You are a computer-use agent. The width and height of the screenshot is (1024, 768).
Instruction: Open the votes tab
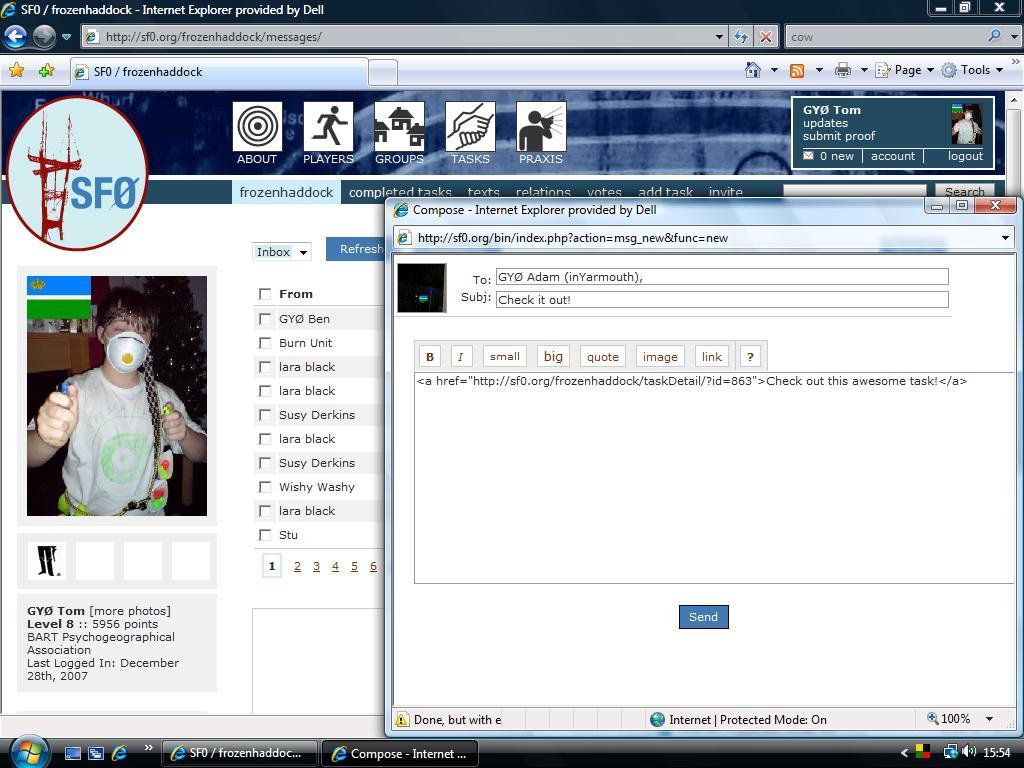(604, 192)
